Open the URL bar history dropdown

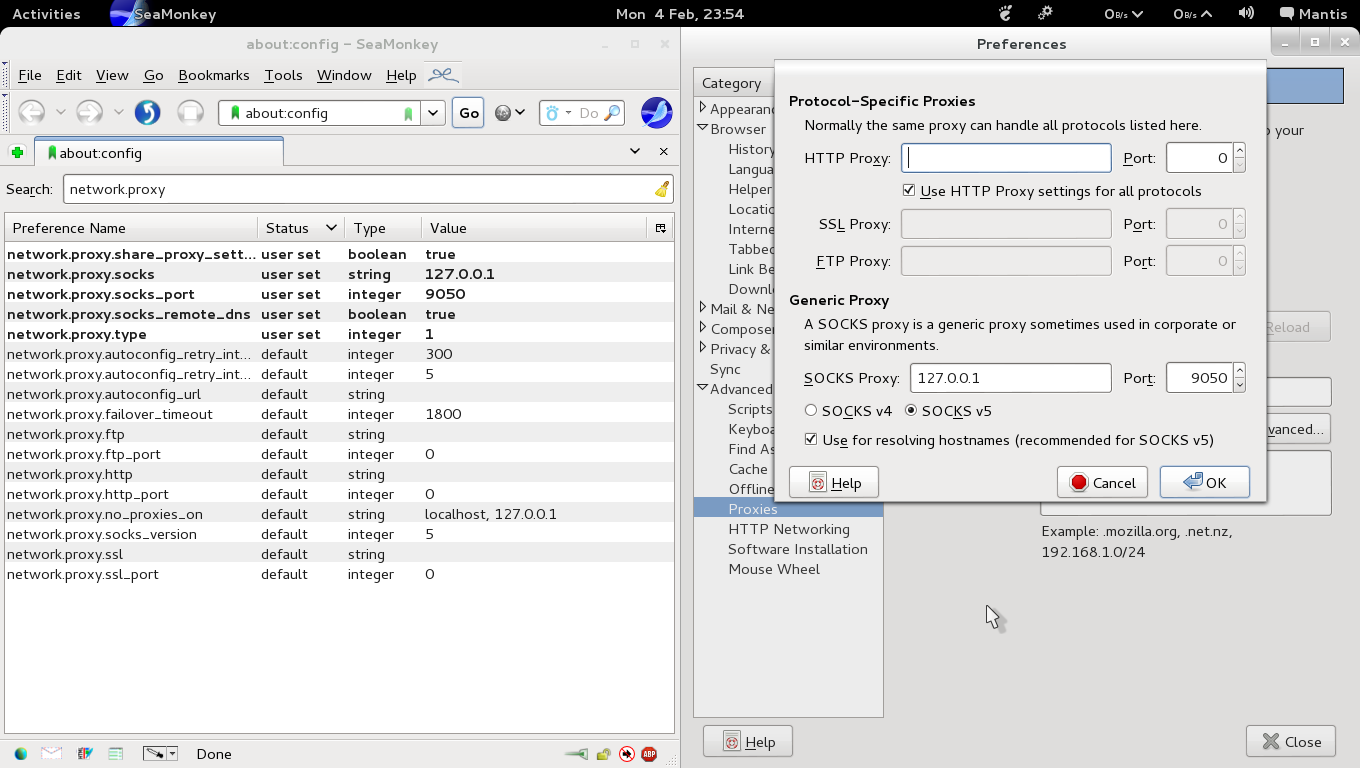click(432, 113)
